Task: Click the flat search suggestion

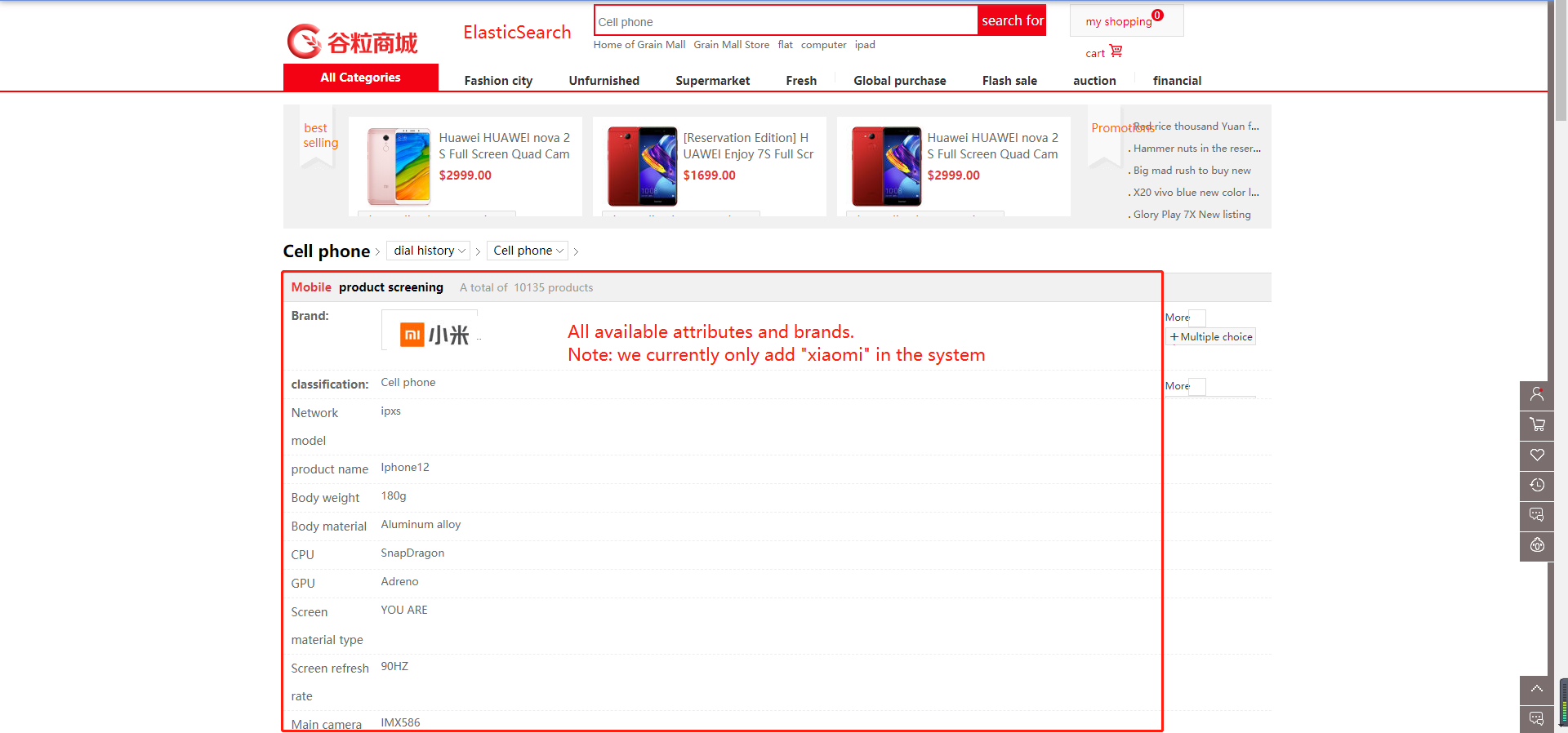Action: coord(785,45)
